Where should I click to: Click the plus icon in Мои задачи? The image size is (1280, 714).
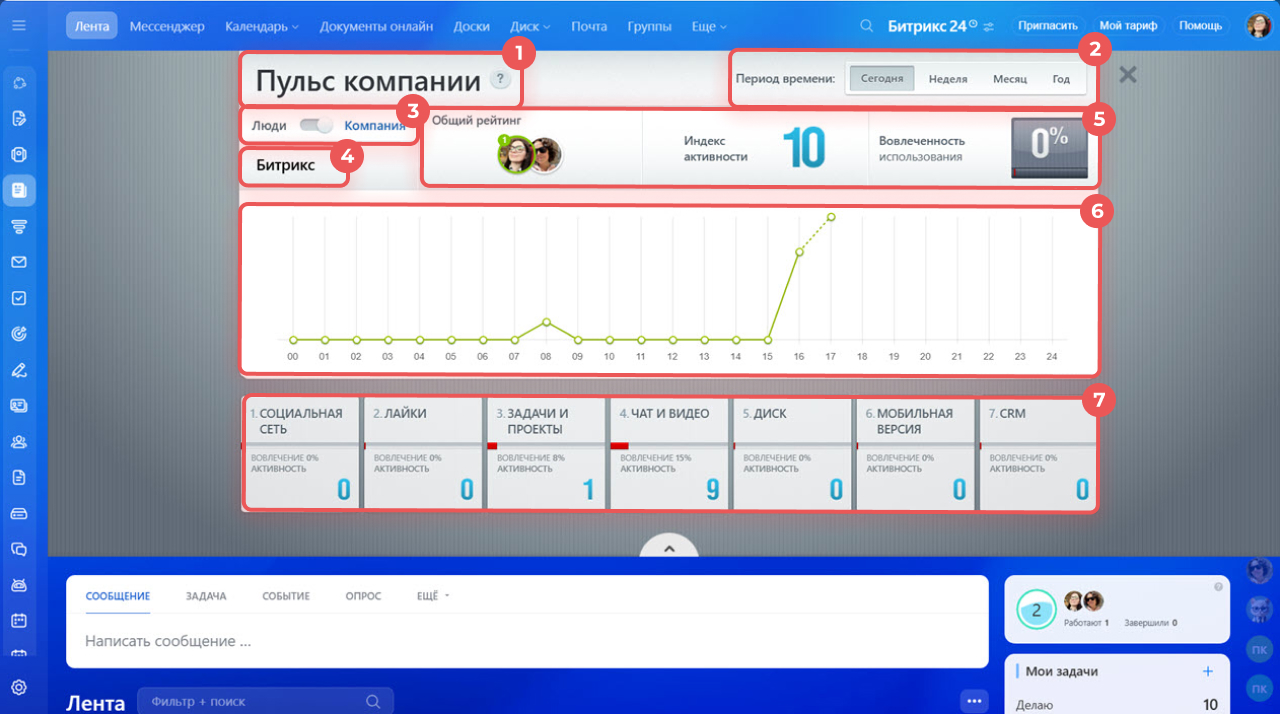click(x=1208, y=671)
